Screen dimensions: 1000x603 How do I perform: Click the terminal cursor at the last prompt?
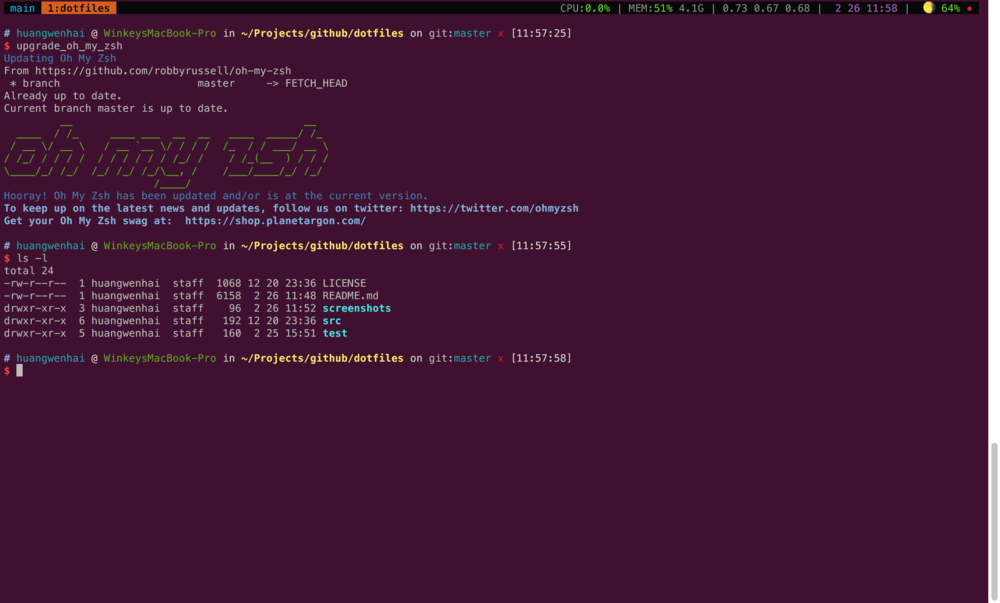[19, 371]
